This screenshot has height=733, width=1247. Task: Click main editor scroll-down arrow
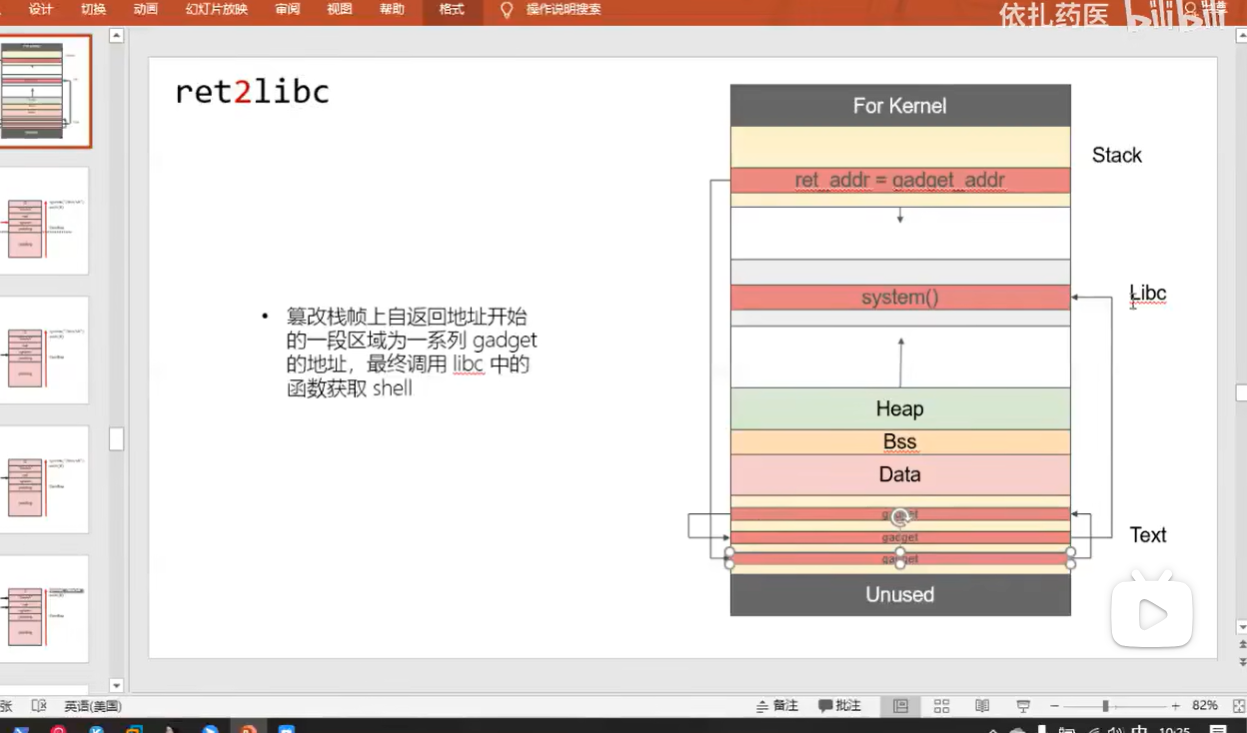(1241, 627)
